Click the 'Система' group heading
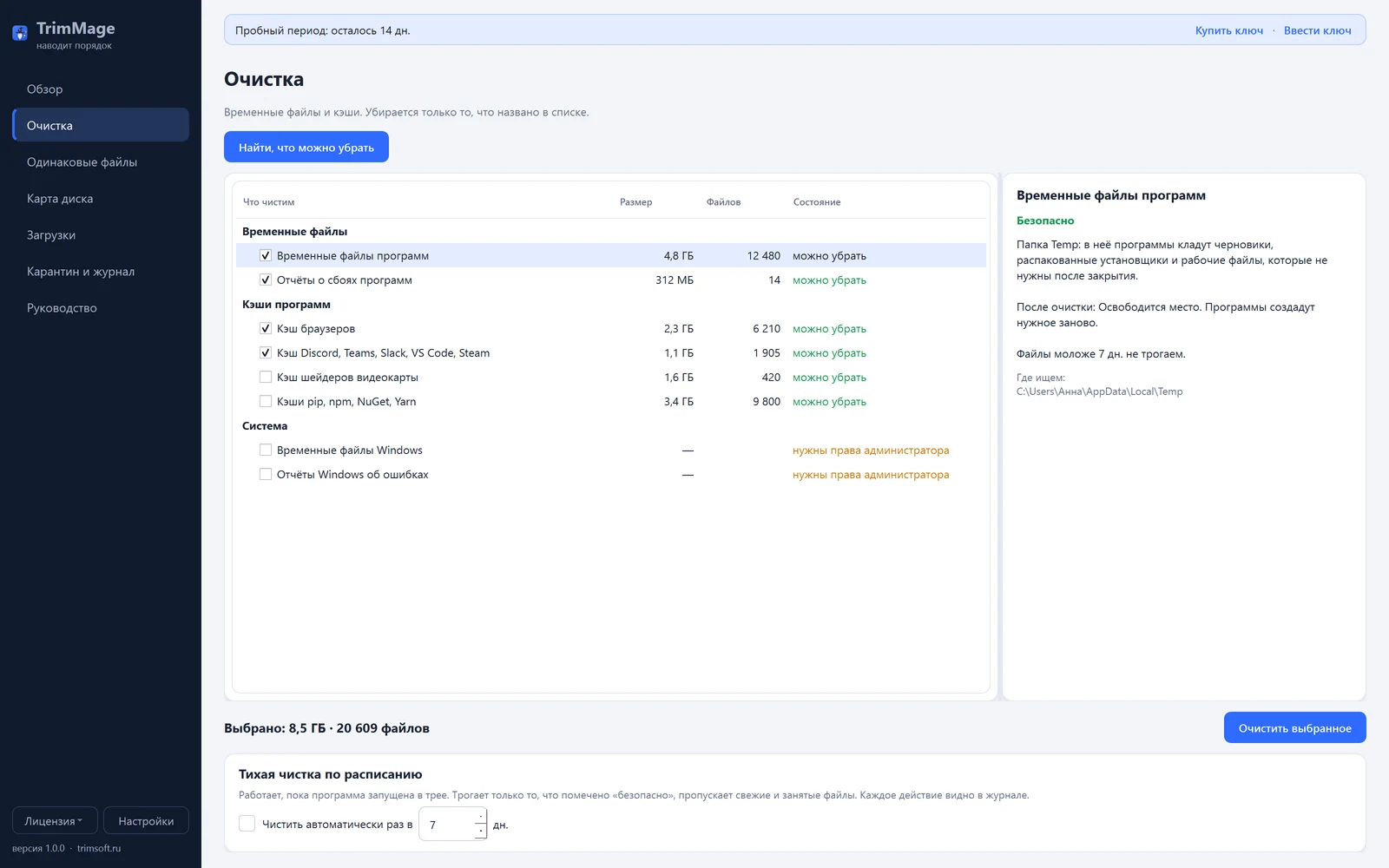Image resolution: width=1389 pixels, height=868 pixels. (x=265, y=426)
